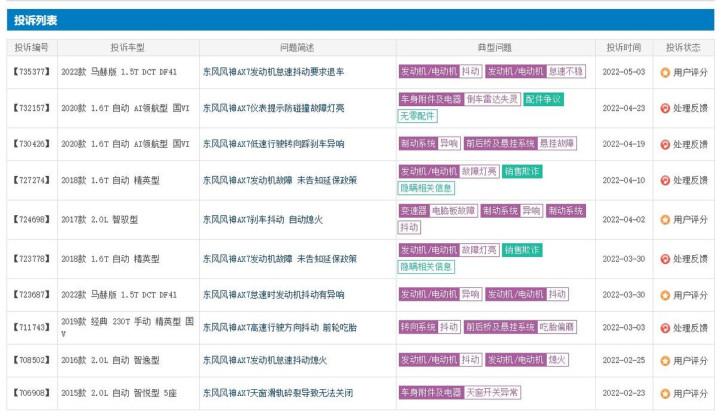Viewport: 719px width, 418px height.
Task: Click the date 2022-04-23
Action: tap(624, 108)
